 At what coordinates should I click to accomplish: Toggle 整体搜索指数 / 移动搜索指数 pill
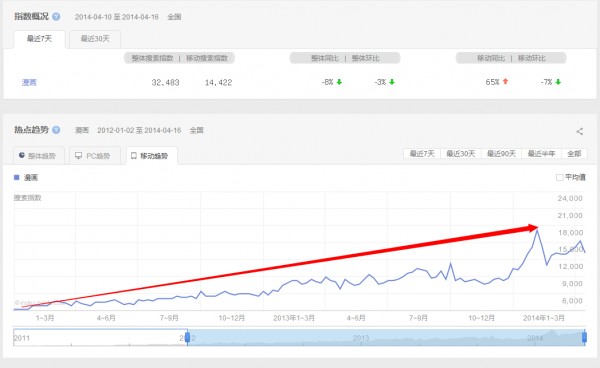click(179, 58)
